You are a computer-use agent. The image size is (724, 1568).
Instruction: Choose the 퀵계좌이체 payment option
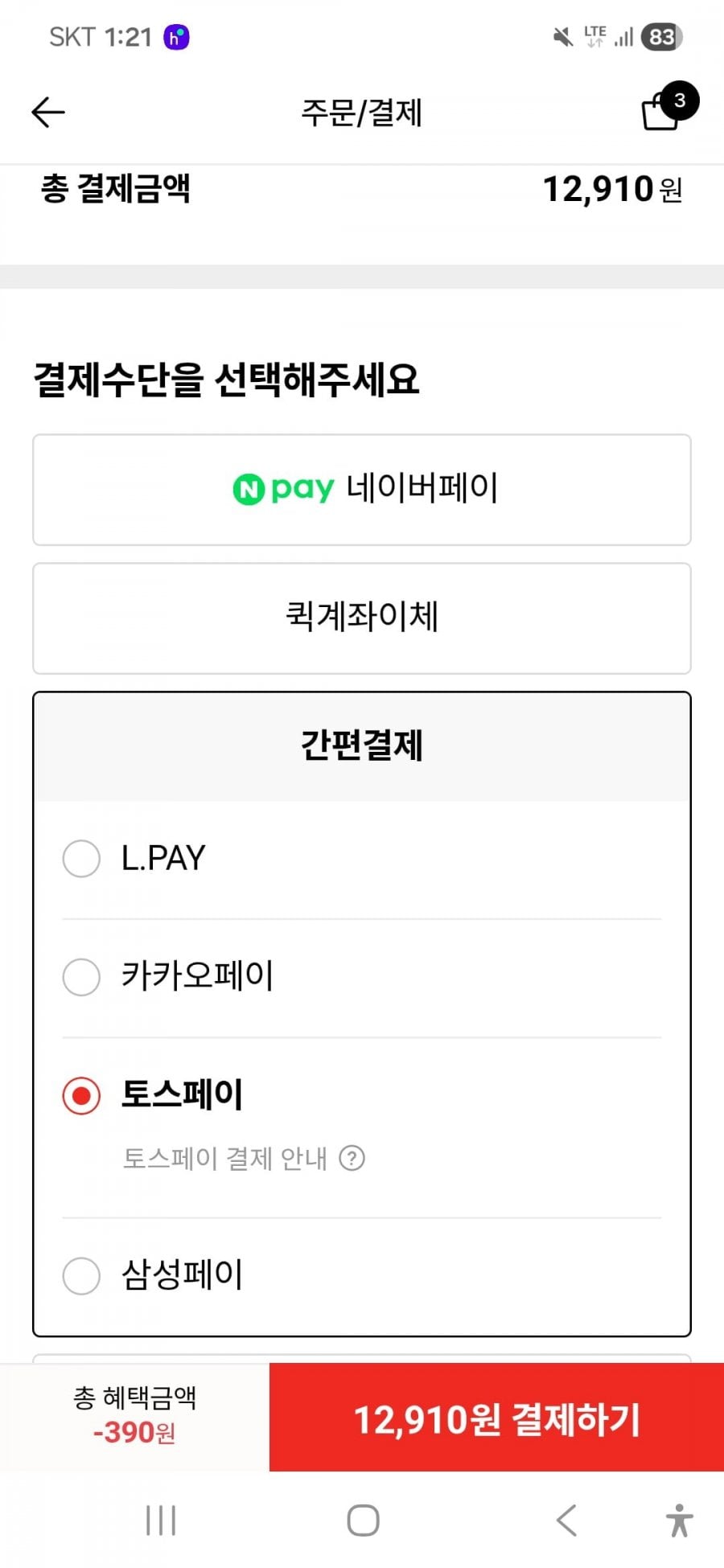click(362, 618)
